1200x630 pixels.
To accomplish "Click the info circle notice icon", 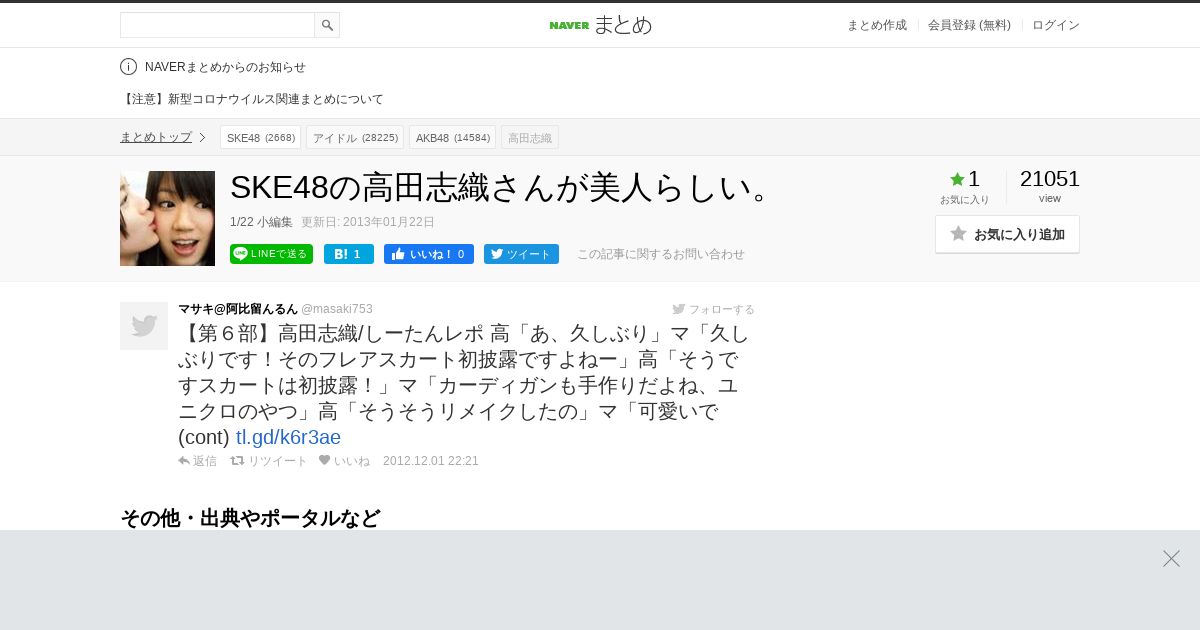I will coord(128,67).
